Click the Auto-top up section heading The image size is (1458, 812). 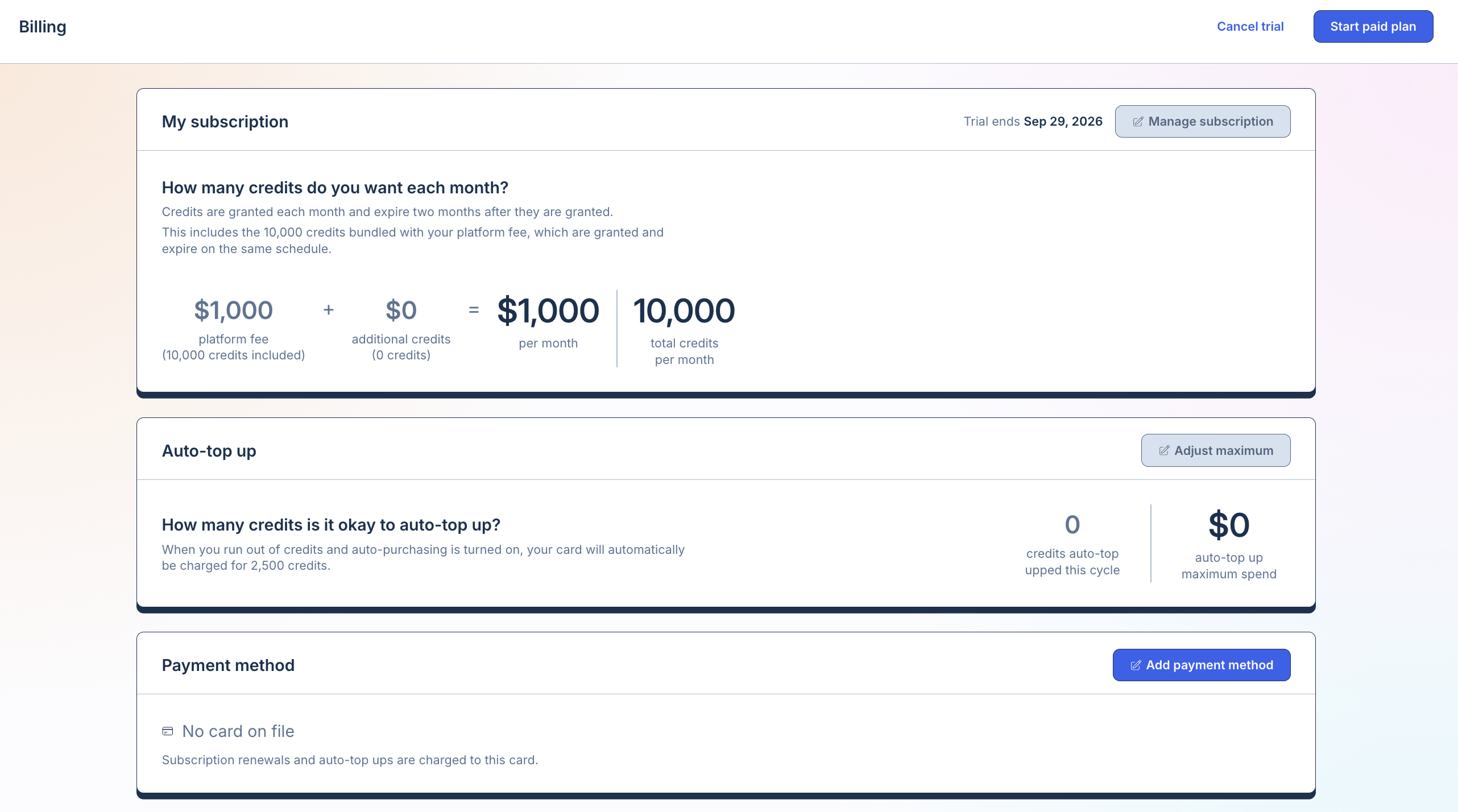tap(209, 451)
